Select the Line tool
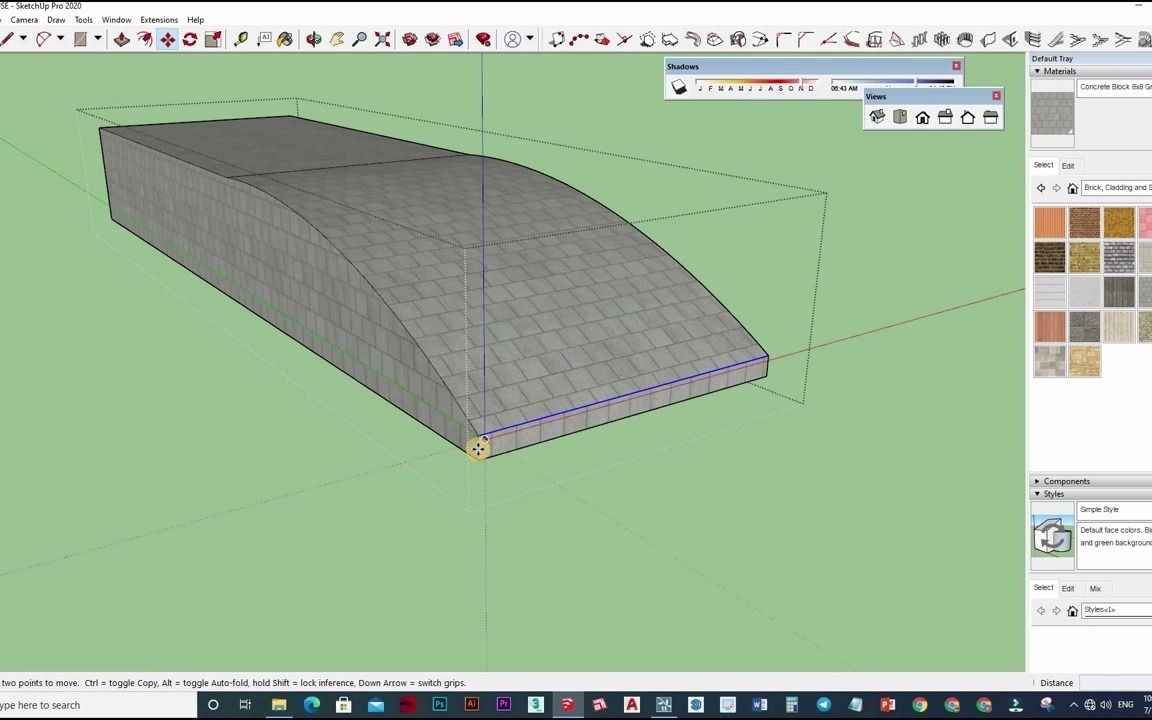The height and width of the screenshot is (720, 1152). (x=6, y=39)
